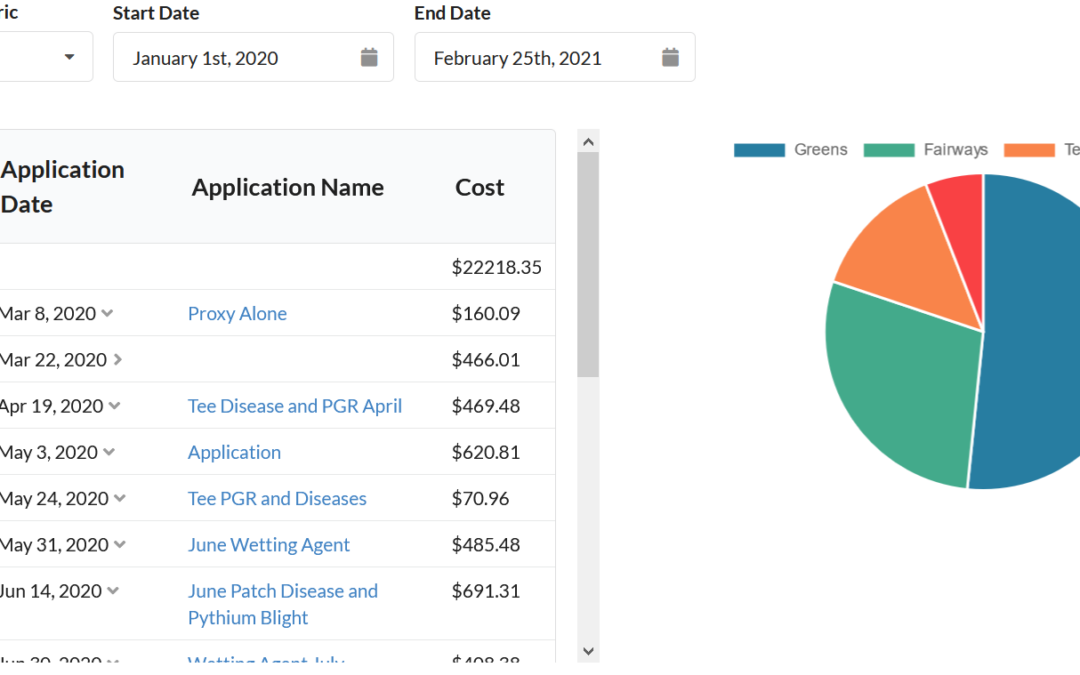Expand the May 24, 2020 row chevron

pyautogui.click(x=119, y=498)
